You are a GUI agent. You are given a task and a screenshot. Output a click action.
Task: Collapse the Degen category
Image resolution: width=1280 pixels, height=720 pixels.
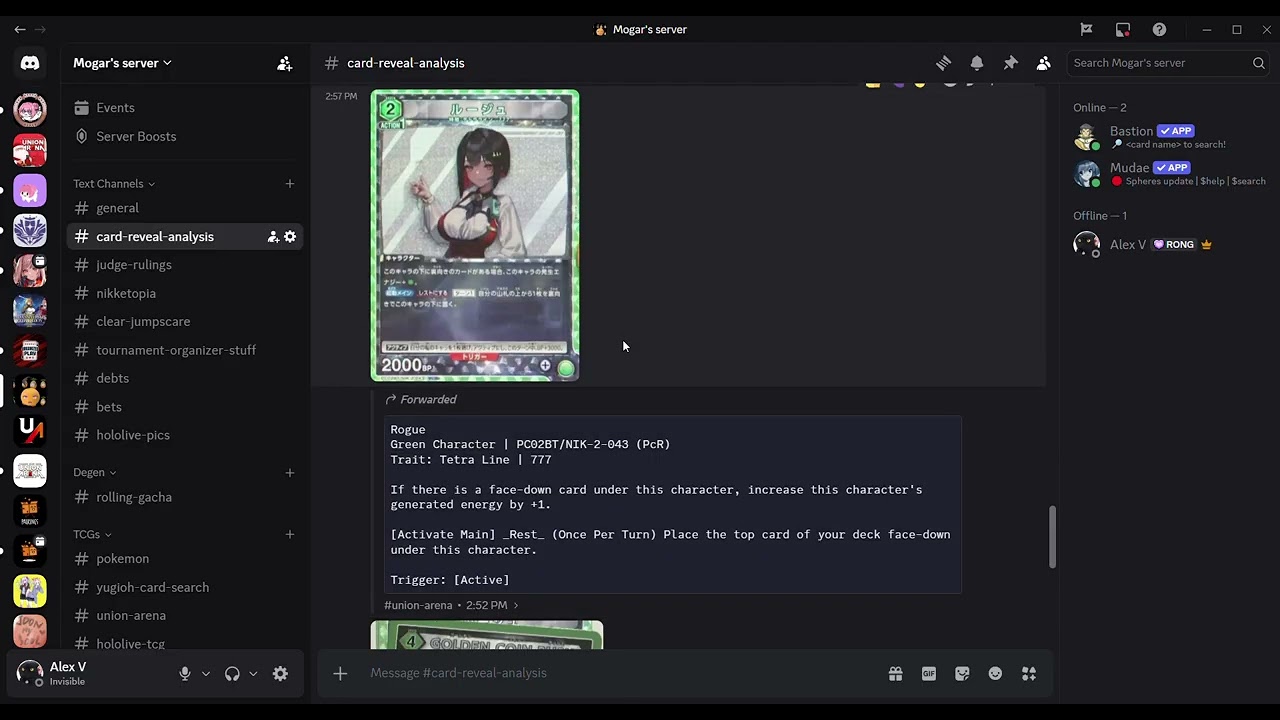click(95, 473)
